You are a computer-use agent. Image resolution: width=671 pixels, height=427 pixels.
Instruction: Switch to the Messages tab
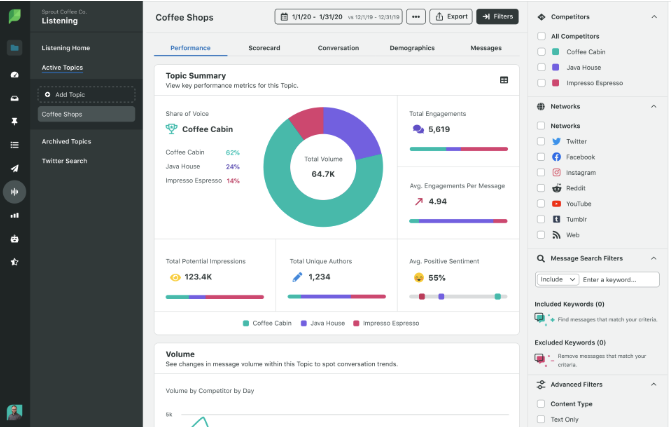point(486,48)
